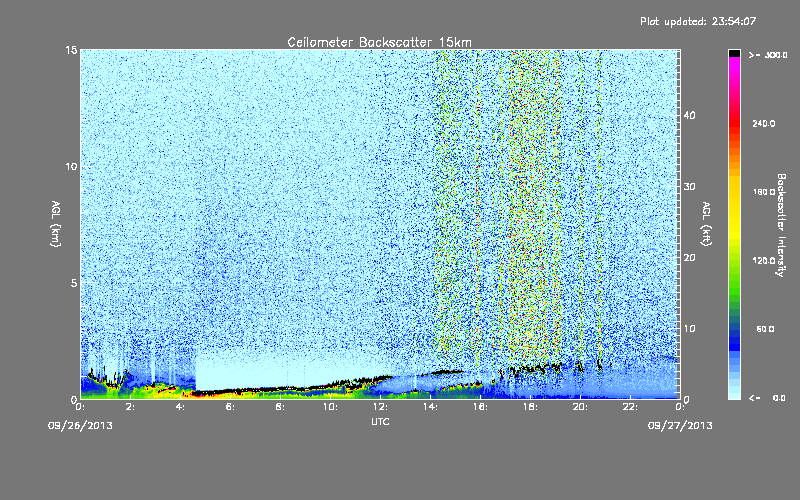
Task: Click the '15' km tick on left axis
Action: point(71,50)
